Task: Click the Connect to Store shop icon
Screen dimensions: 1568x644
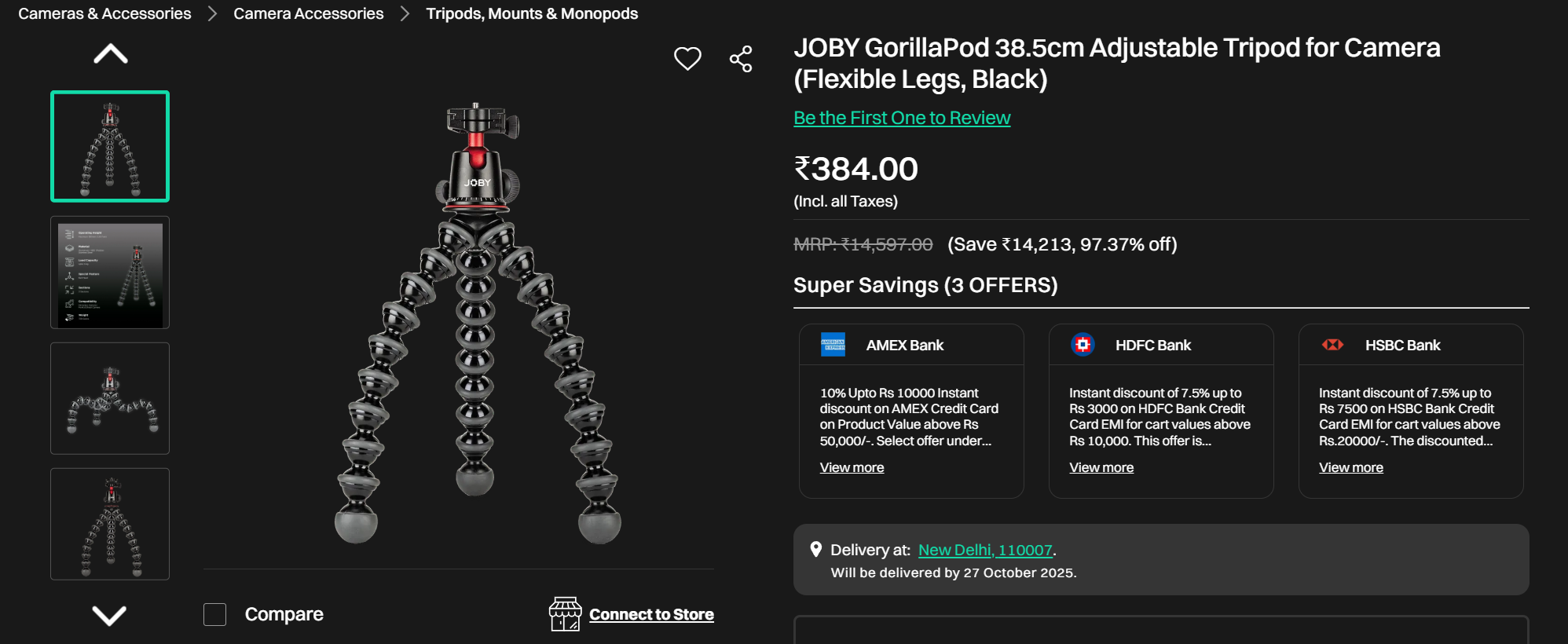Action: [565, 614]
